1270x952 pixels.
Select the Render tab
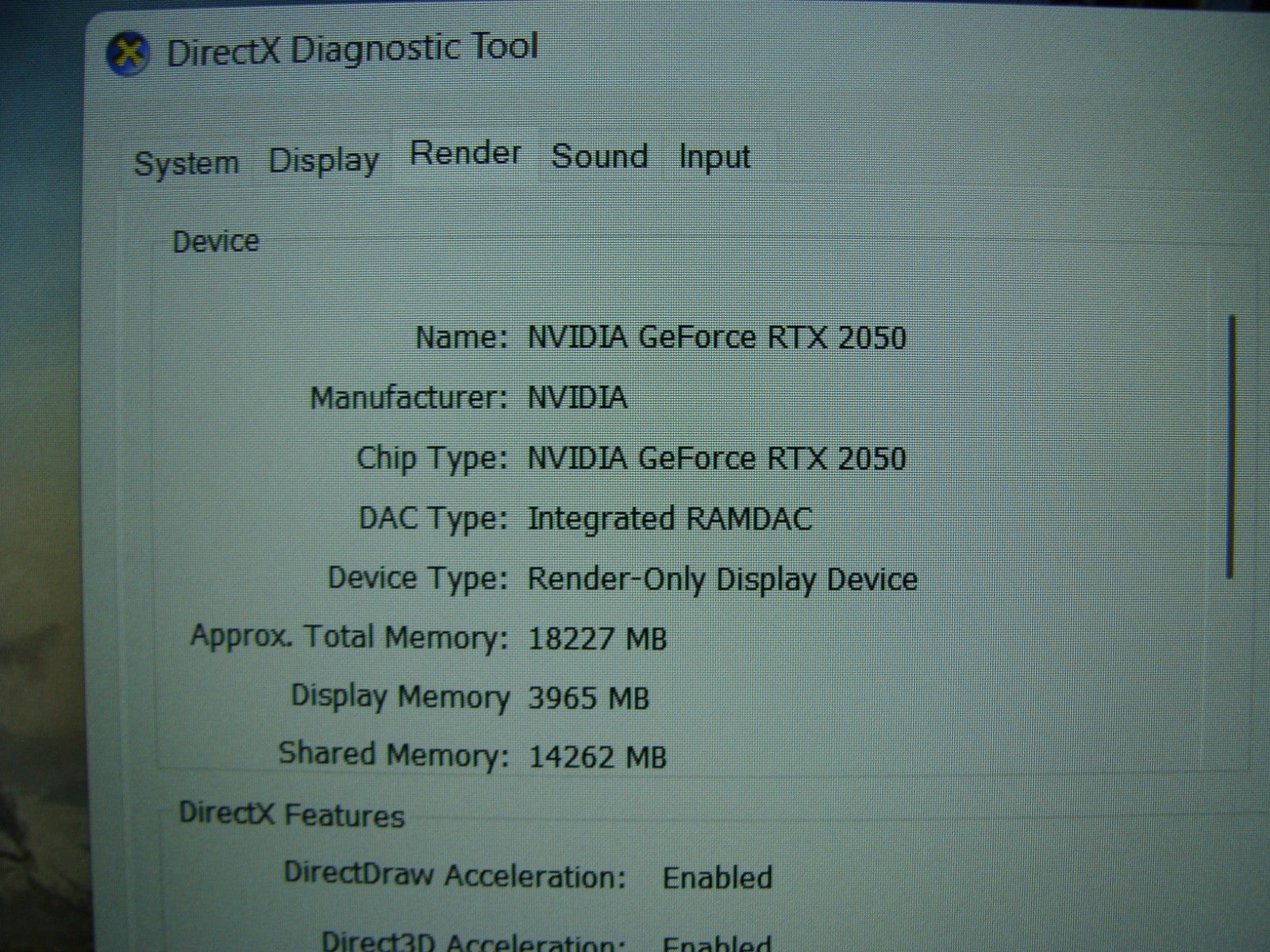pyautogui.click(x=465, y=153)
